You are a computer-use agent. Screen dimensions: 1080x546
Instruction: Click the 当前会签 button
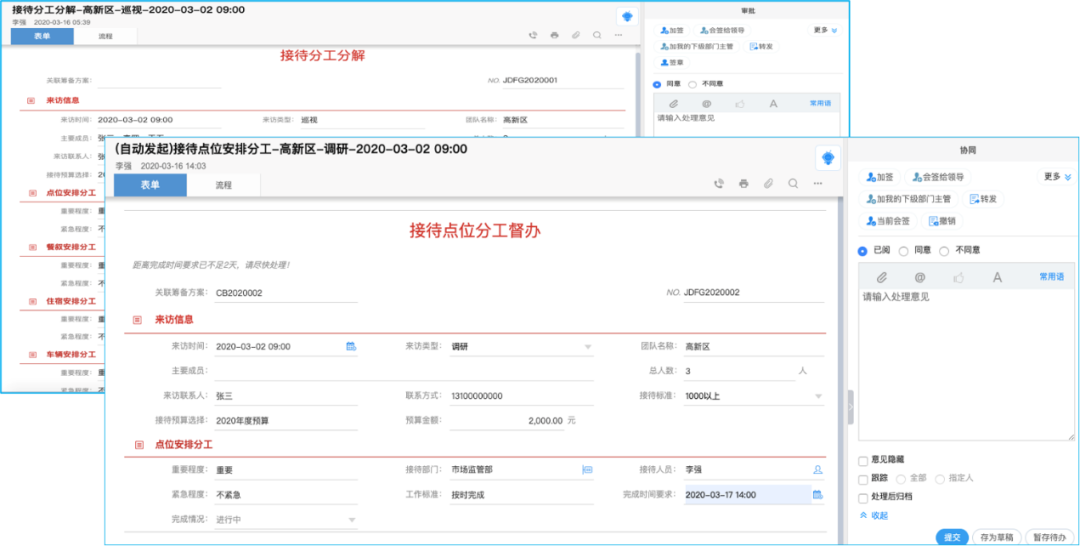point(888,221)
